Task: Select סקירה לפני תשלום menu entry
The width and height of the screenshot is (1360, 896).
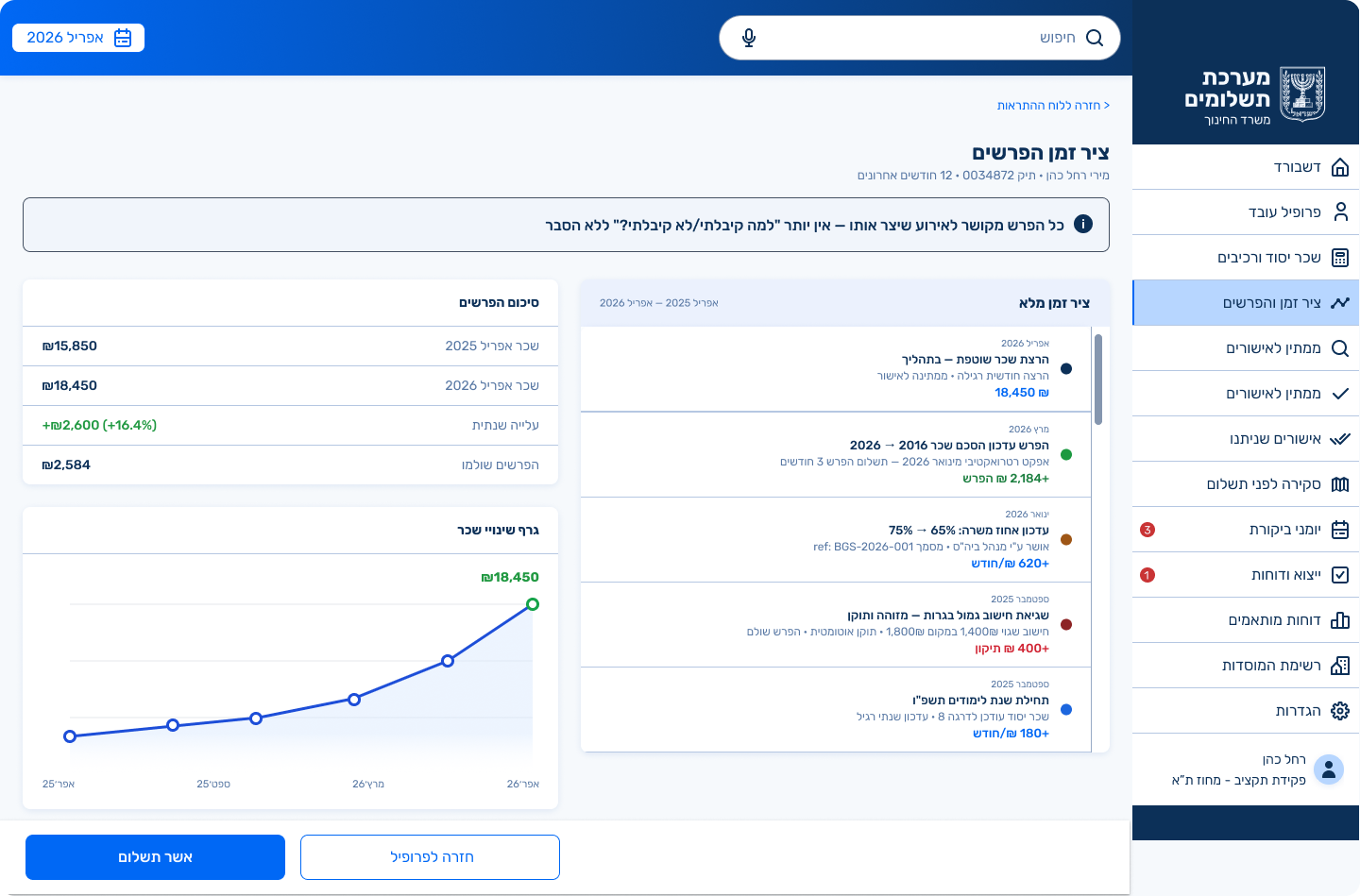Action: click(x=1246, y=484)
